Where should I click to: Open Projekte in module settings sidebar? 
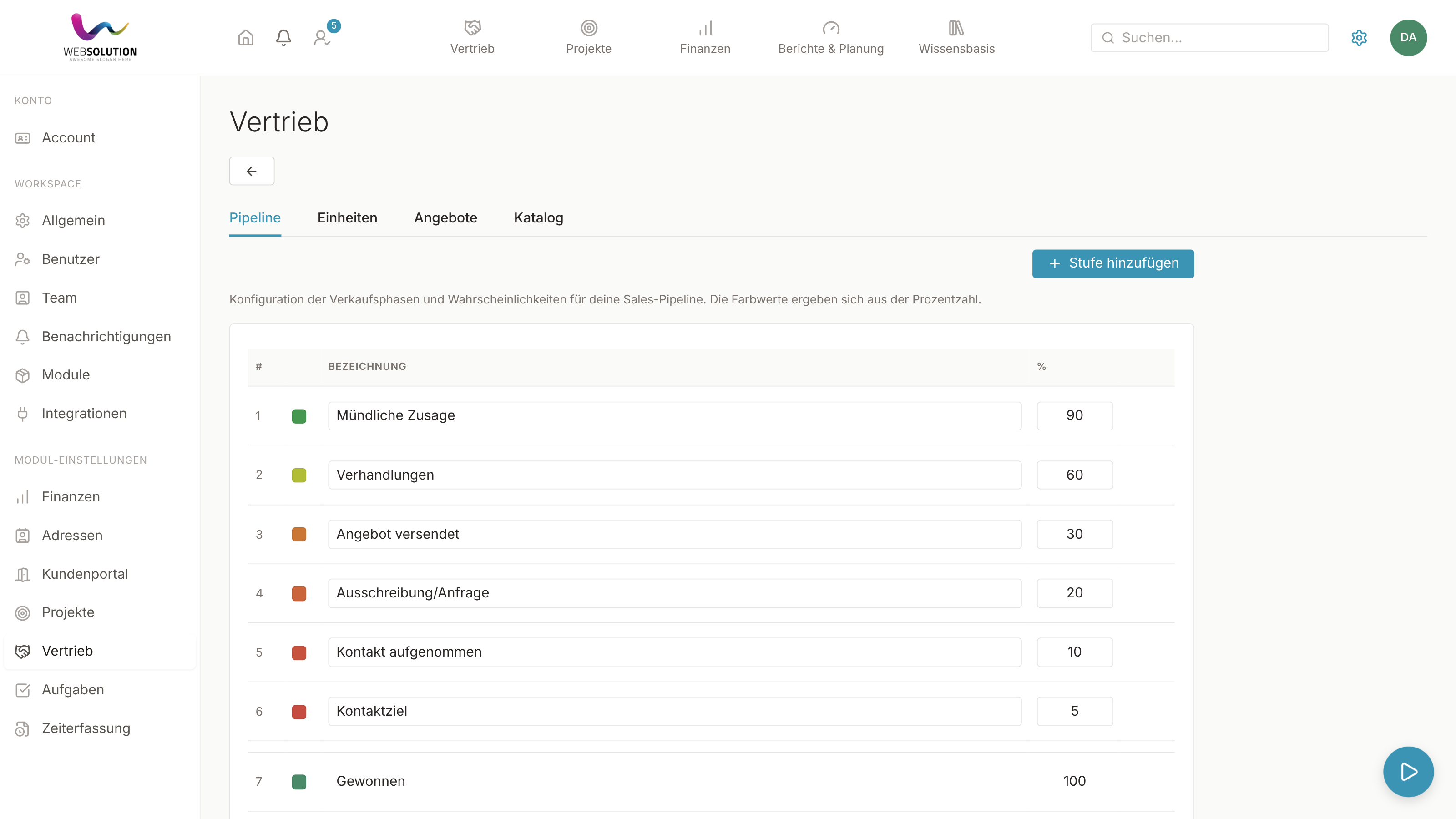68,612
